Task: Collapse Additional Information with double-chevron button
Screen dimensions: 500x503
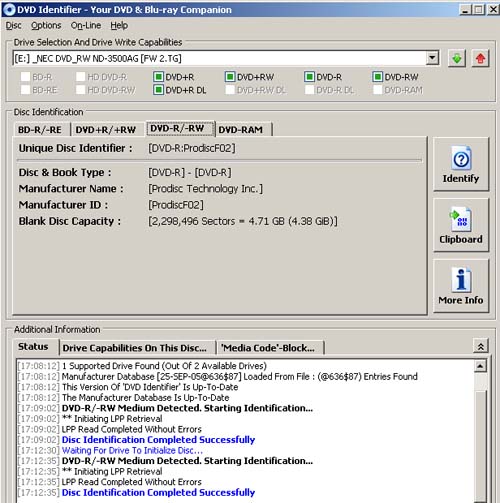Action: 481,346
